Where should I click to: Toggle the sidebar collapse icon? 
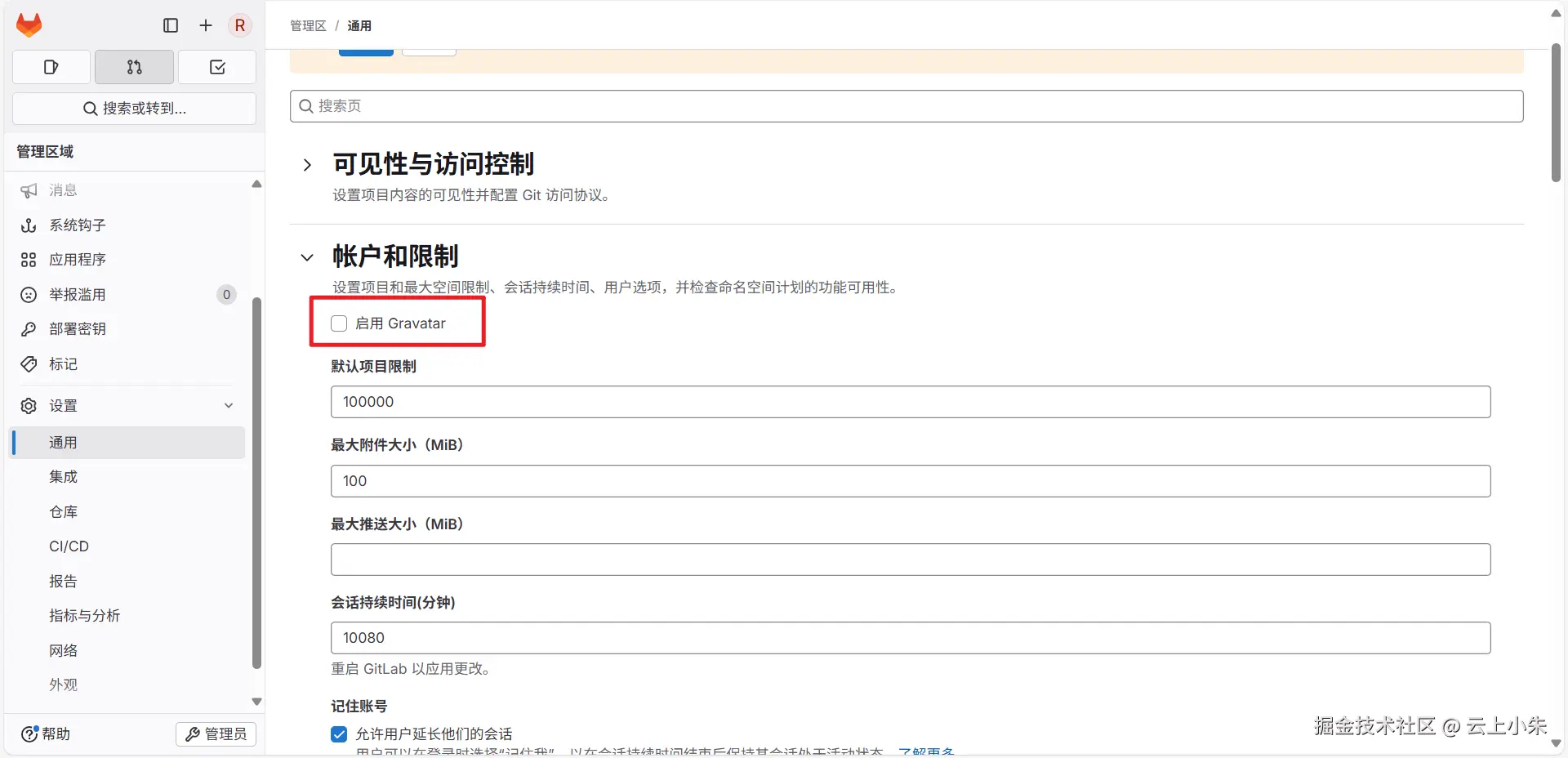click(x=171, y=25)
